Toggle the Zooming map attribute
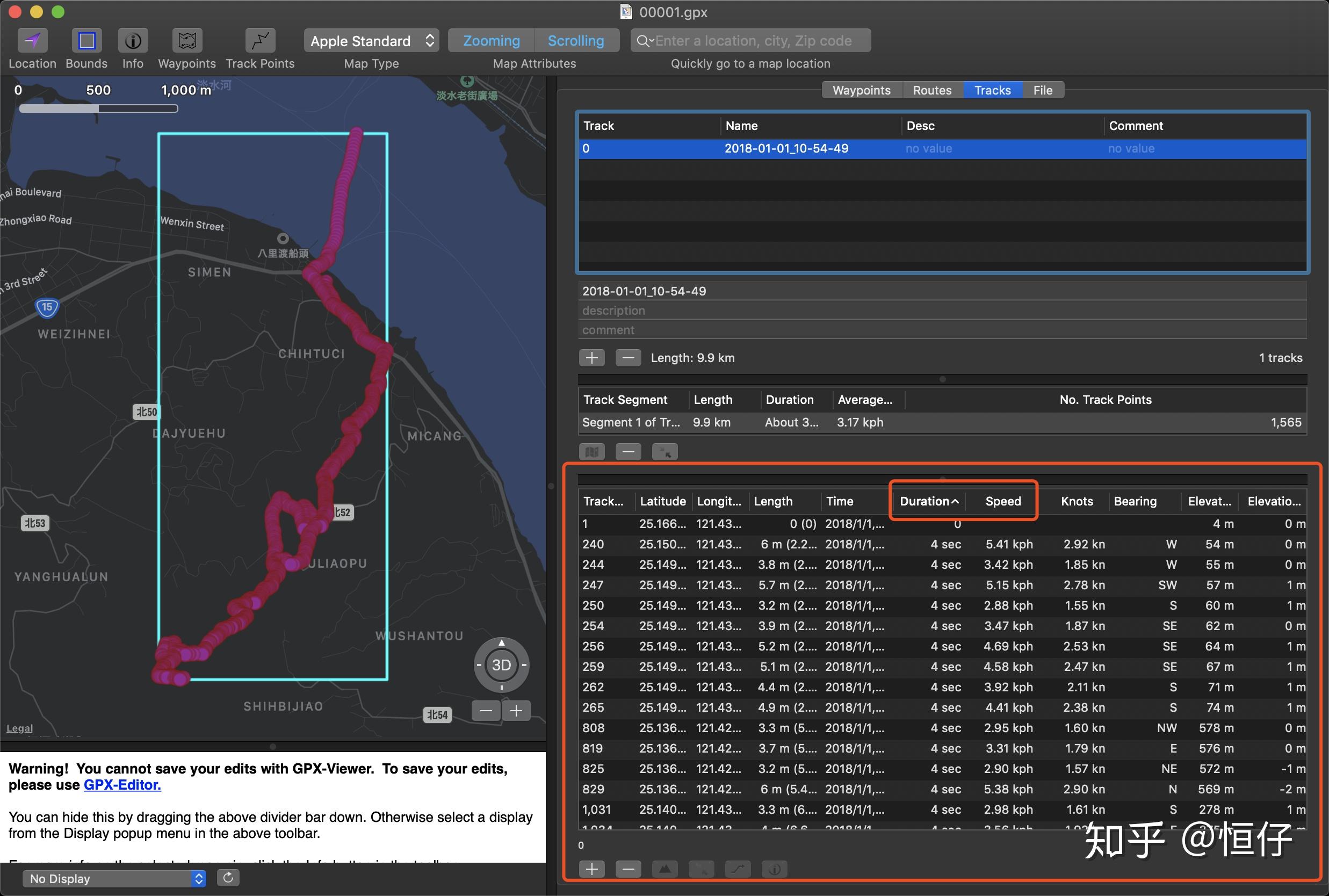Screen dimensions: 1329x896 (x=492, y=41)
